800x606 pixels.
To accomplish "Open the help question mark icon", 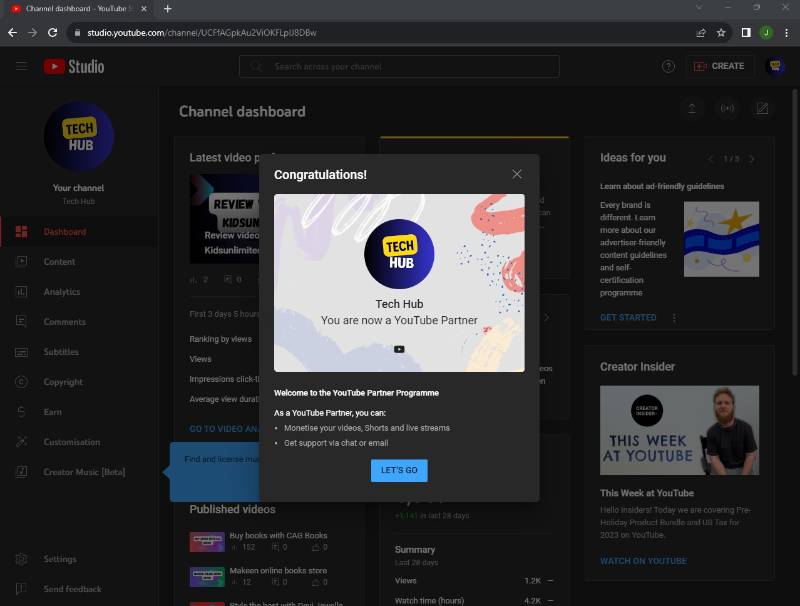I will (x=668, y=66).
